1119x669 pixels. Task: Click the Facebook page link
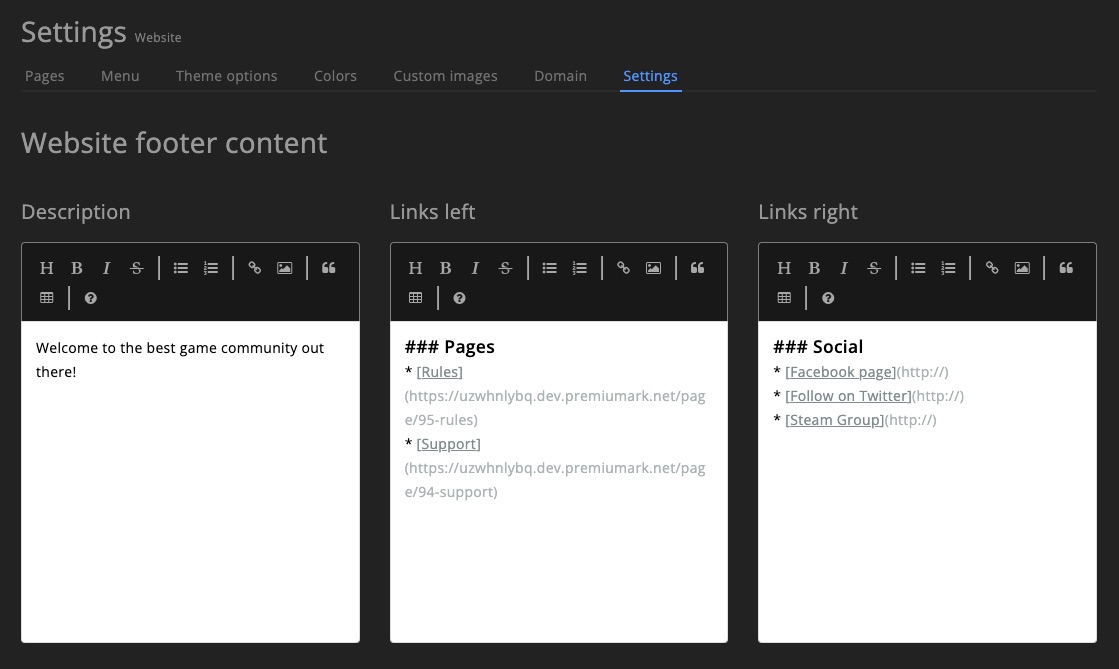838,371
